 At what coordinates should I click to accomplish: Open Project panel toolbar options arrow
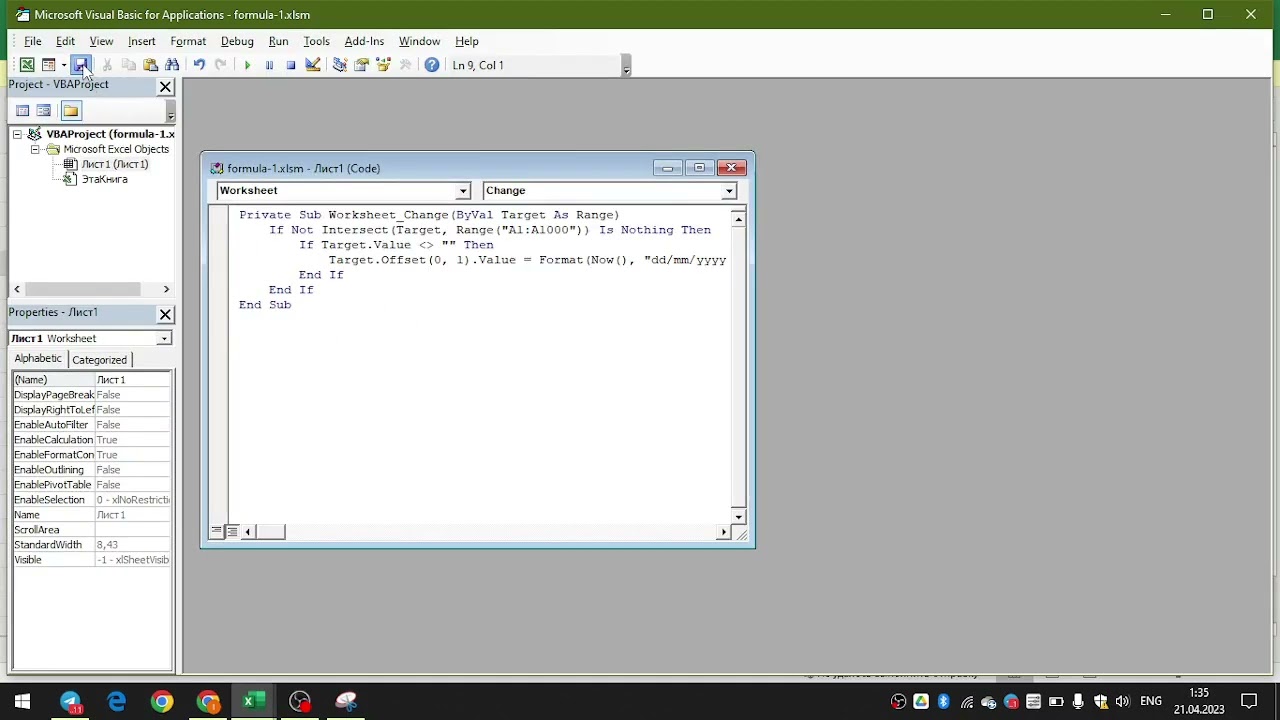click(x=170, y=112)
